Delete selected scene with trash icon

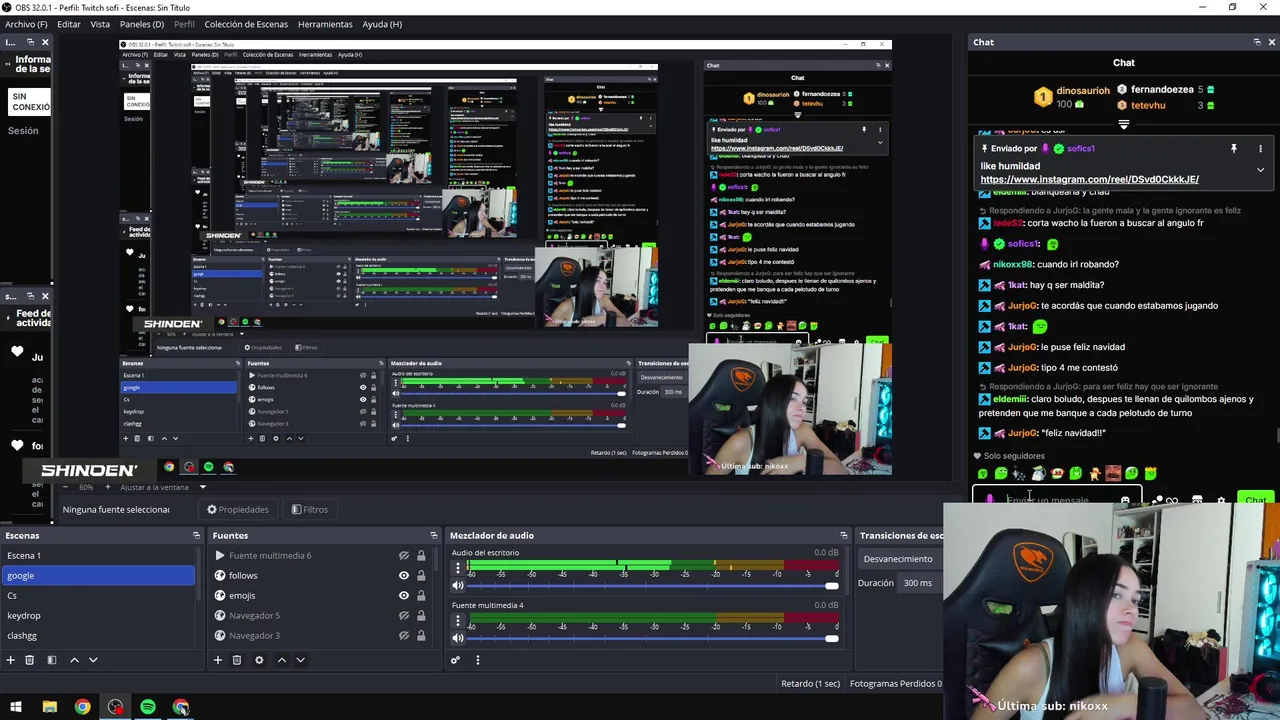click(x=30, y=660)
